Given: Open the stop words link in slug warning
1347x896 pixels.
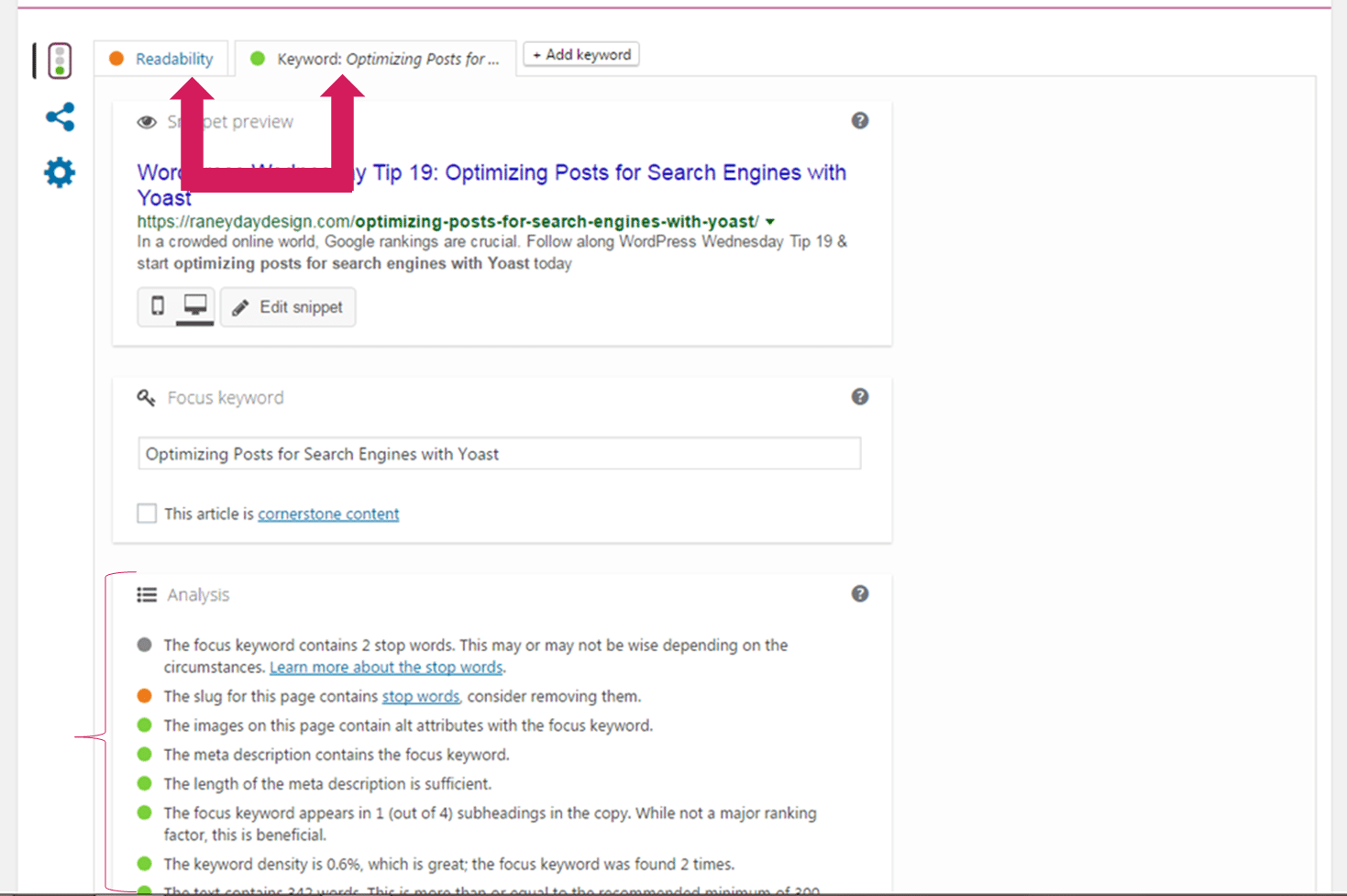Looking at the screenshot, I should 421,696.
